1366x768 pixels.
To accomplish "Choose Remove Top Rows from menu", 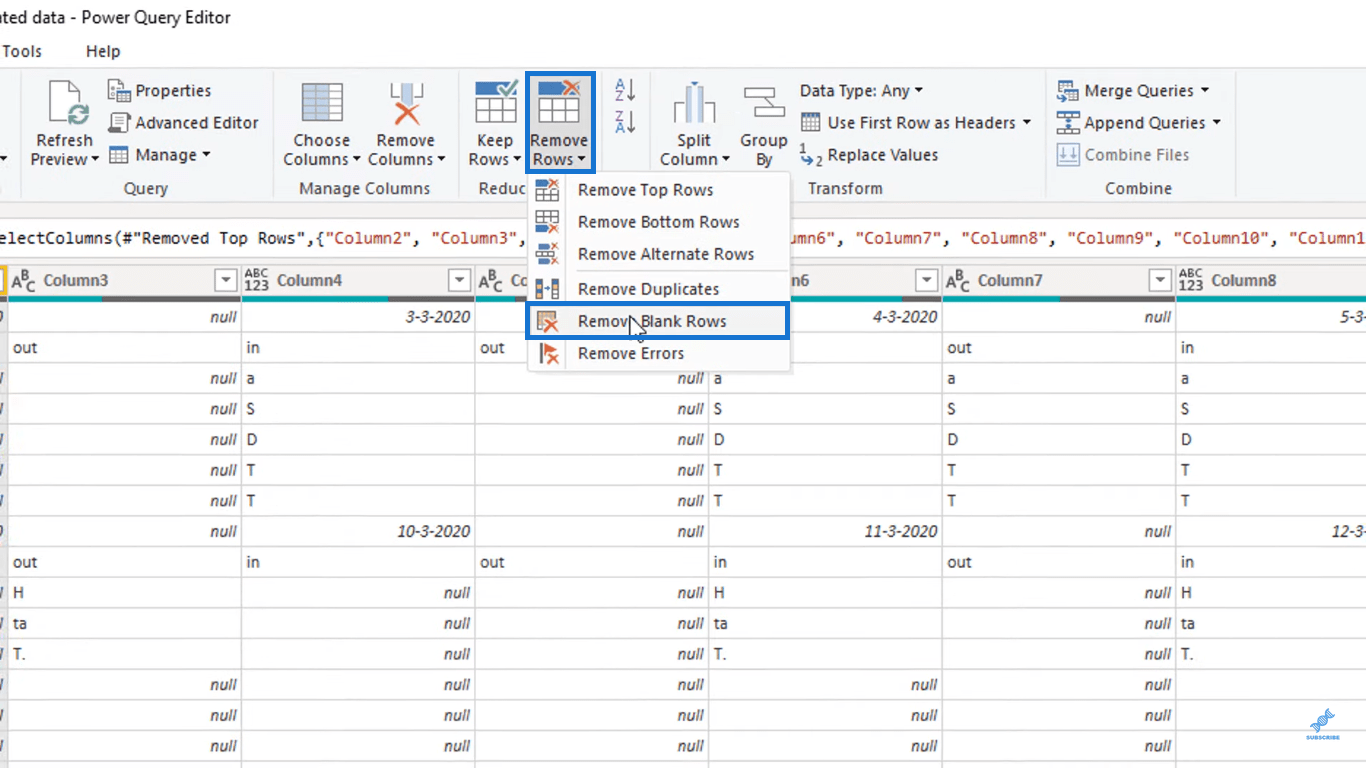I will (659, 190).
